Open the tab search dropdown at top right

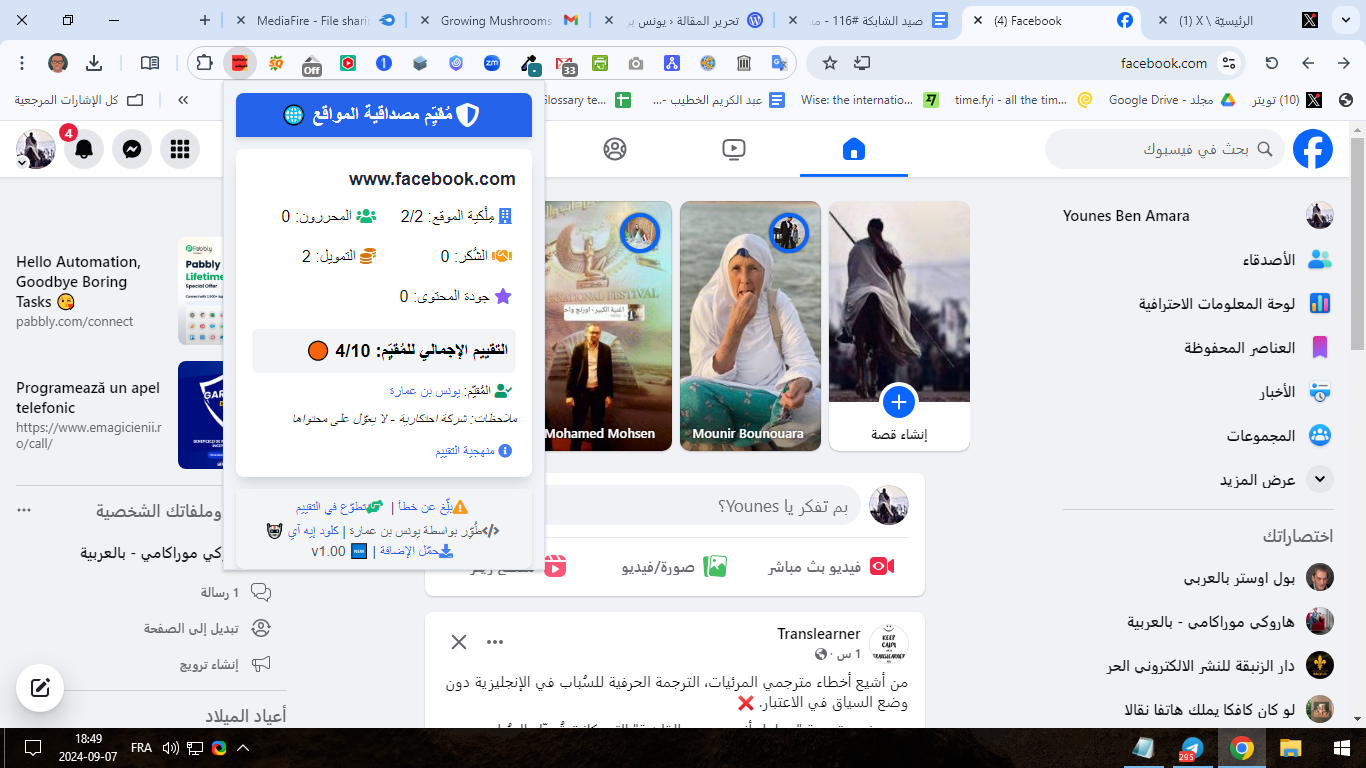tap(1344, 20)
